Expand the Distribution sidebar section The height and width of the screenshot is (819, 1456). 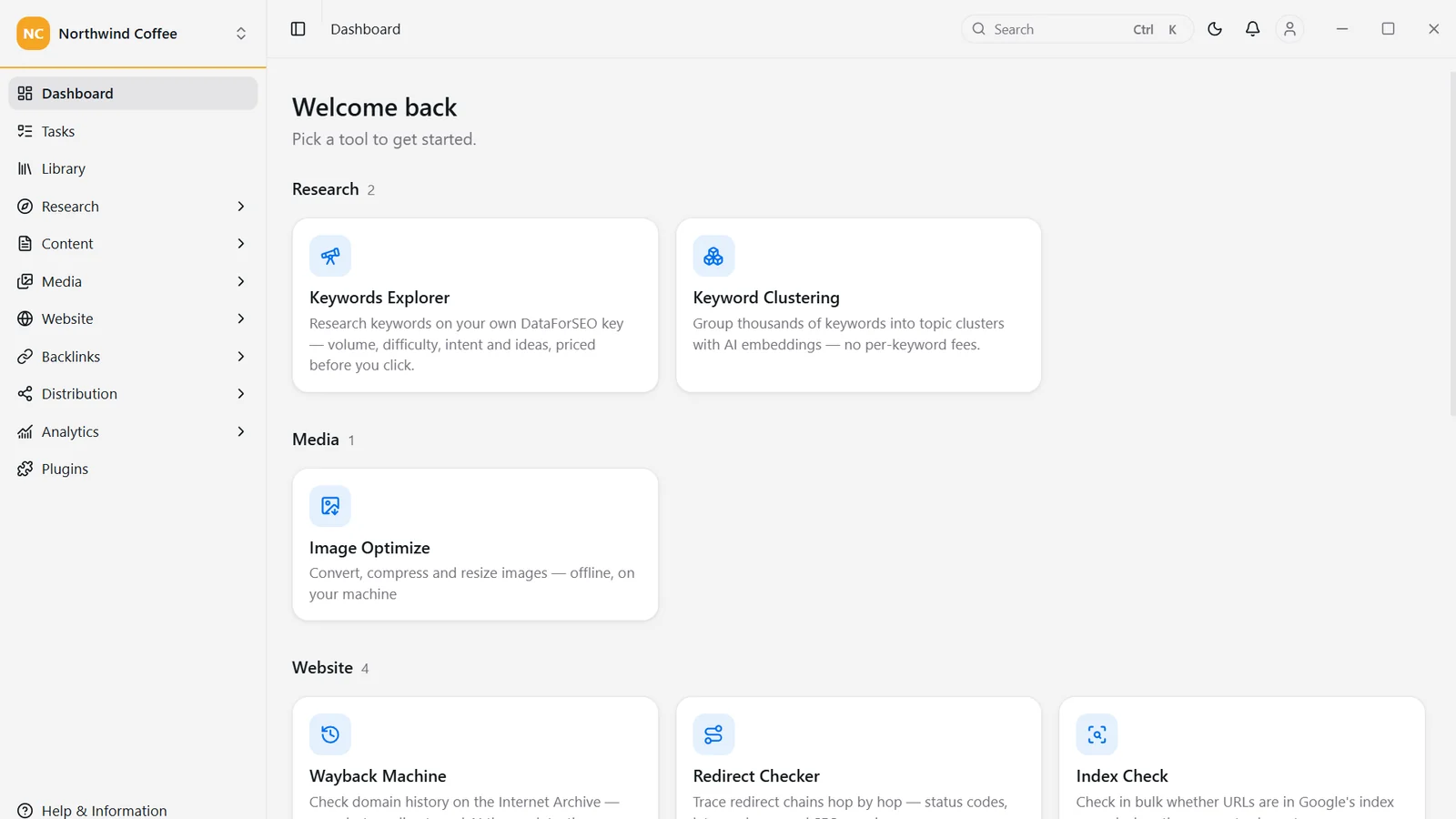[133, 394]
